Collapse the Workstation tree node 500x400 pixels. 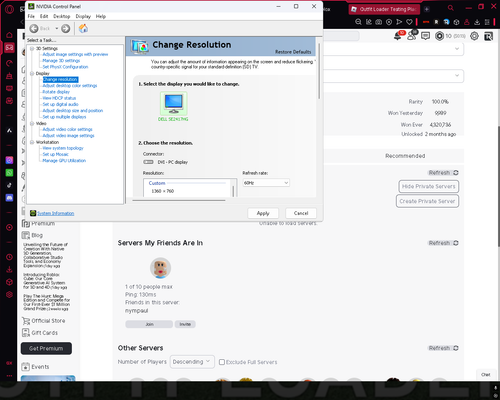[x=32, y=142]
